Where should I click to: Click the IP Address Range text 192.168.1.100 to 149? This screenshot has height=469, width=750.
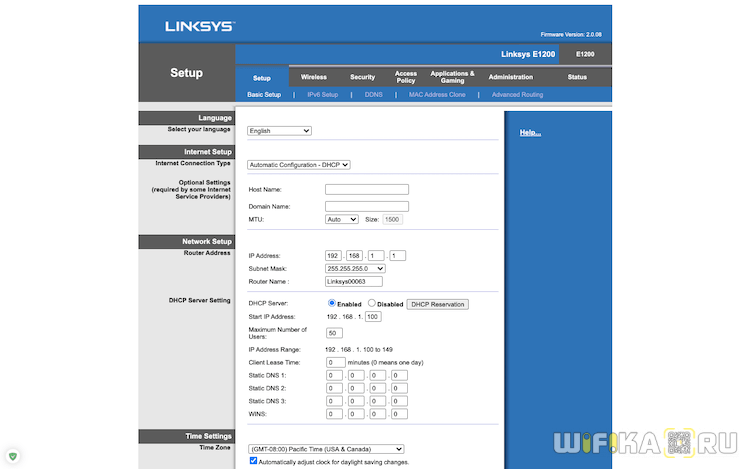[359, 349]
